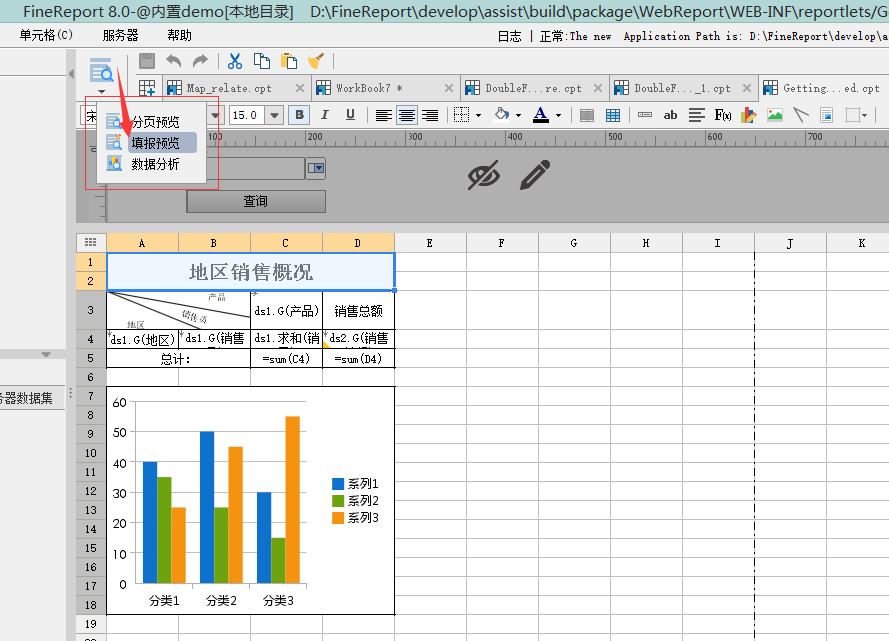Close the DoubleF..._1.cpt tab
Image resolution: width=889 pixels, height=641 pixels.
pos(747,88)
